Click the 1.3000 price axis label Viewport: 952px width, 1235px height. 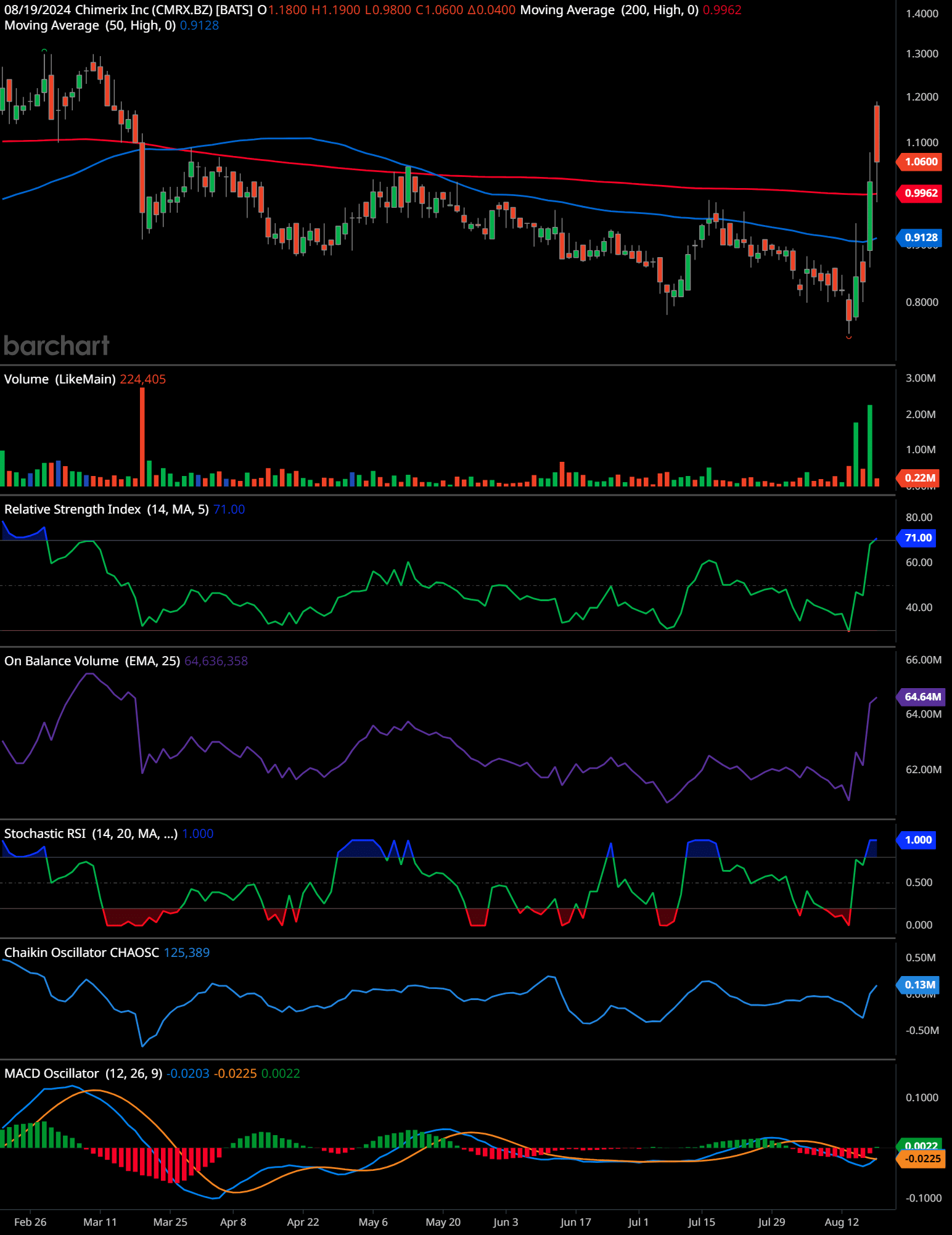[x=922, y=54]
